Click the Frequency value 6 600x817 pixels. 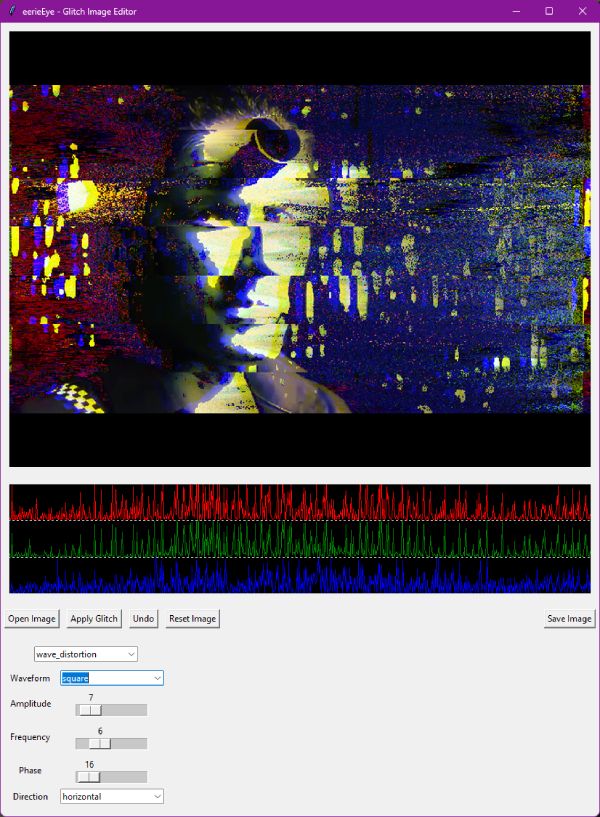[x=100, y=731]
